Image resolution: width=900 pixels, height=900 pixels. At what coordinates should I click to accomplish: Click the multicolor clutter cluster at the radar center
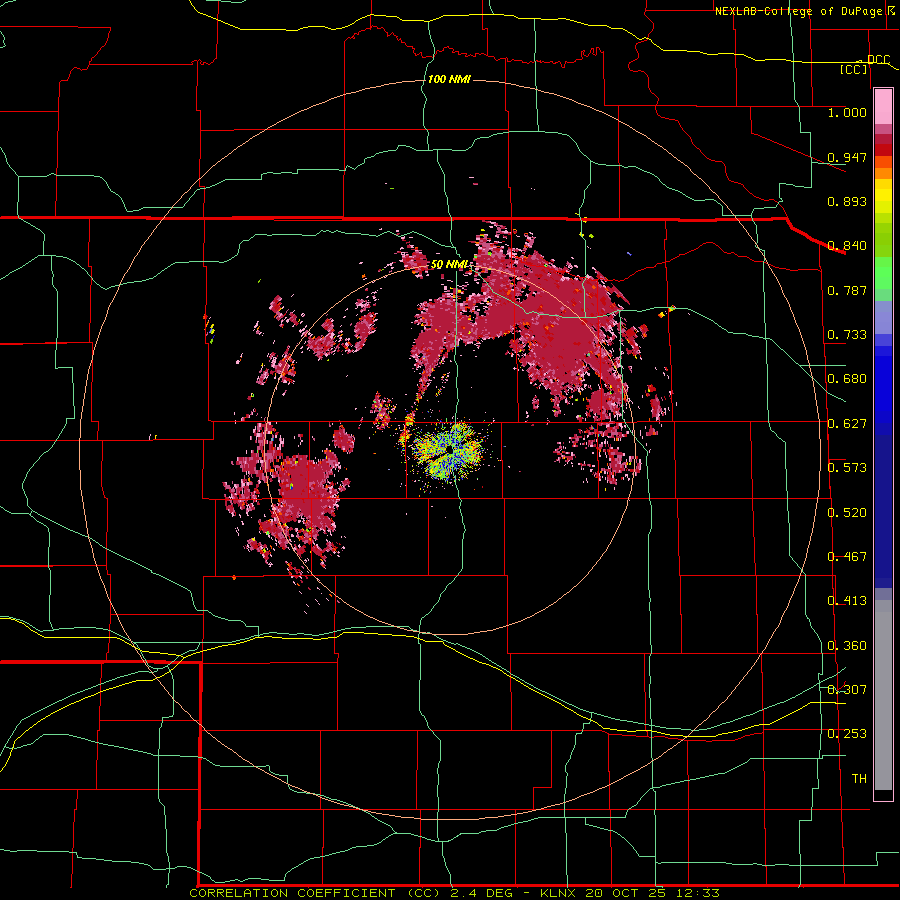pyautogui.click(x=447, y=451)
